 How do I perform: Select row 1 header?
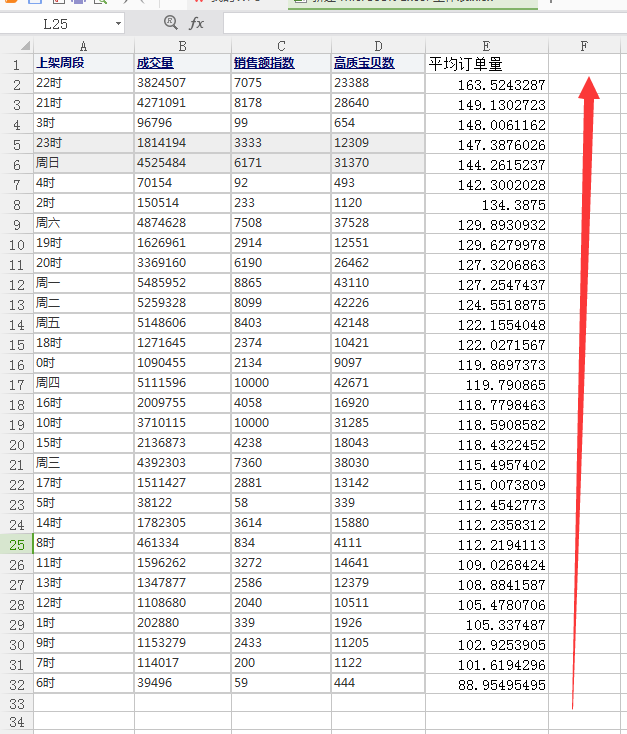16,64
